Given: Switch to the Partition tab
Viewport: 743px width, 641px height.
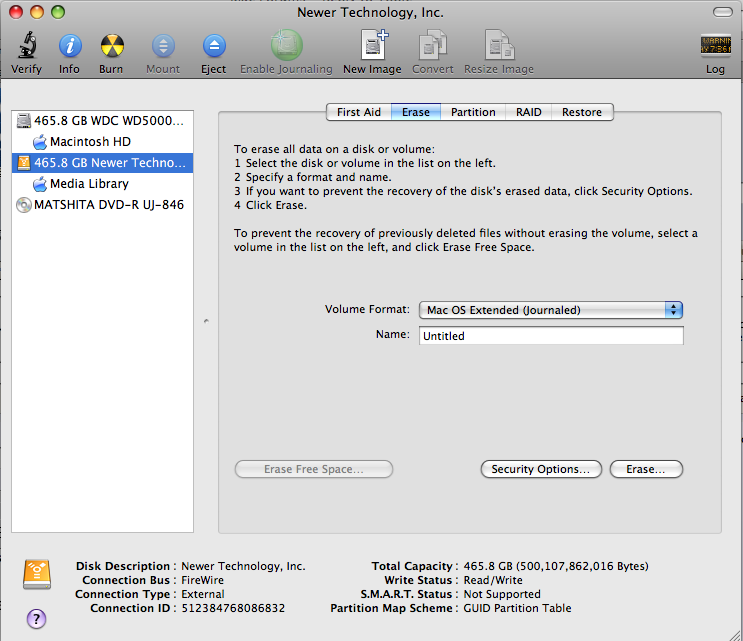Looking at the screenshot, I should pos(473,112).
